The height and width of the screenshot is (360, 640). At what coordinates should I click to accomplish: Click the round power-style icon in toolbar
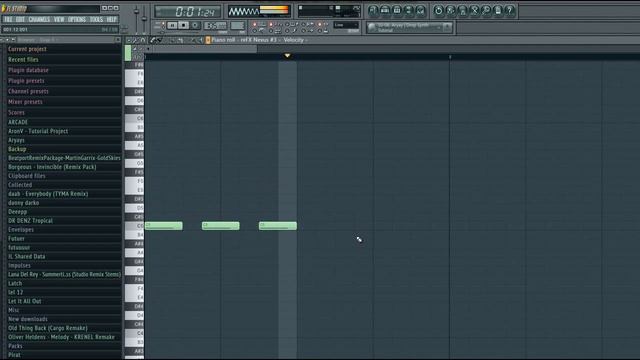438,10
